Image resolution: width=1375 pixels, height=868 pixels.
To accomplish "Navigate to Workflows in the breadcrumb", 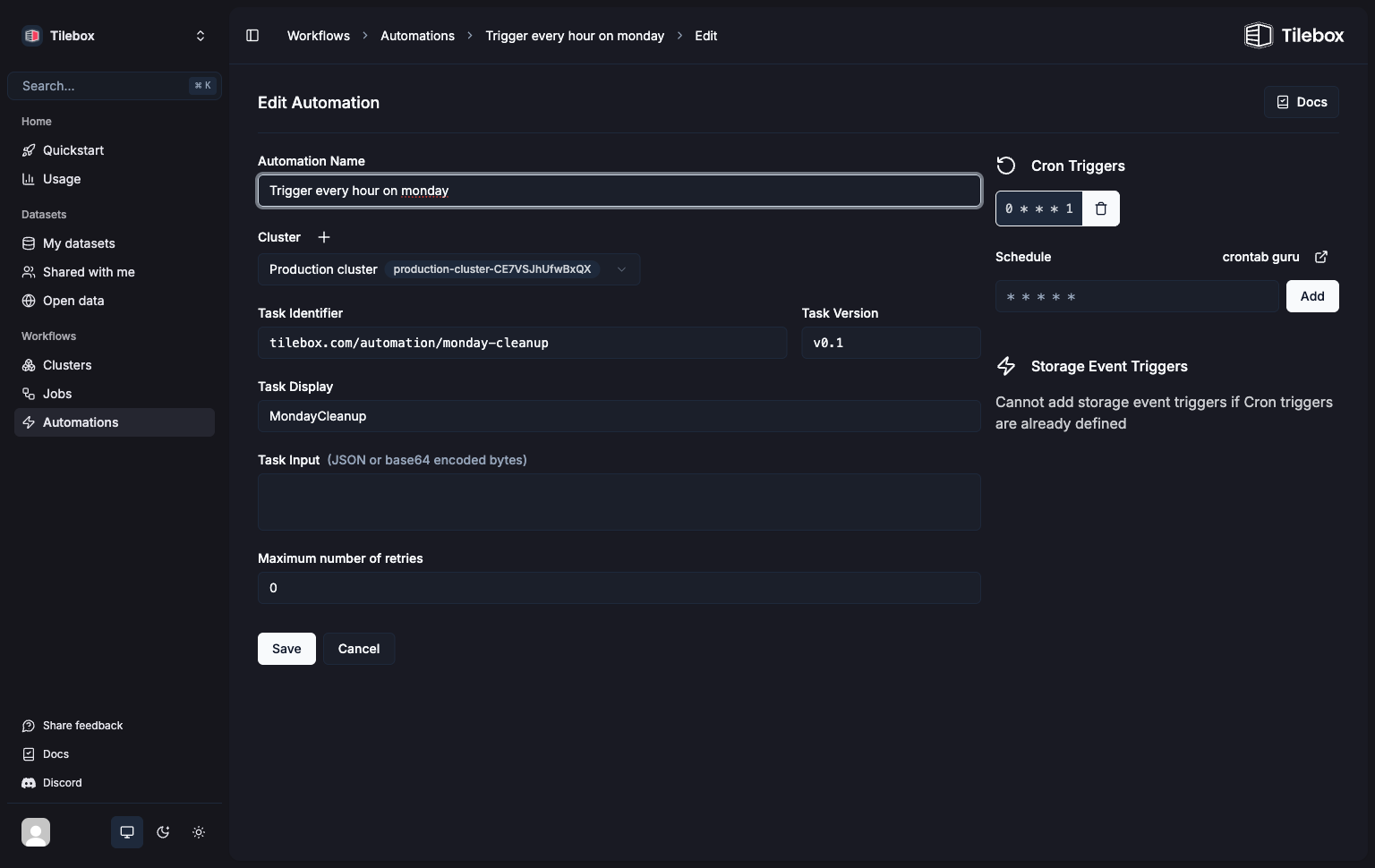I will [318, 36].
